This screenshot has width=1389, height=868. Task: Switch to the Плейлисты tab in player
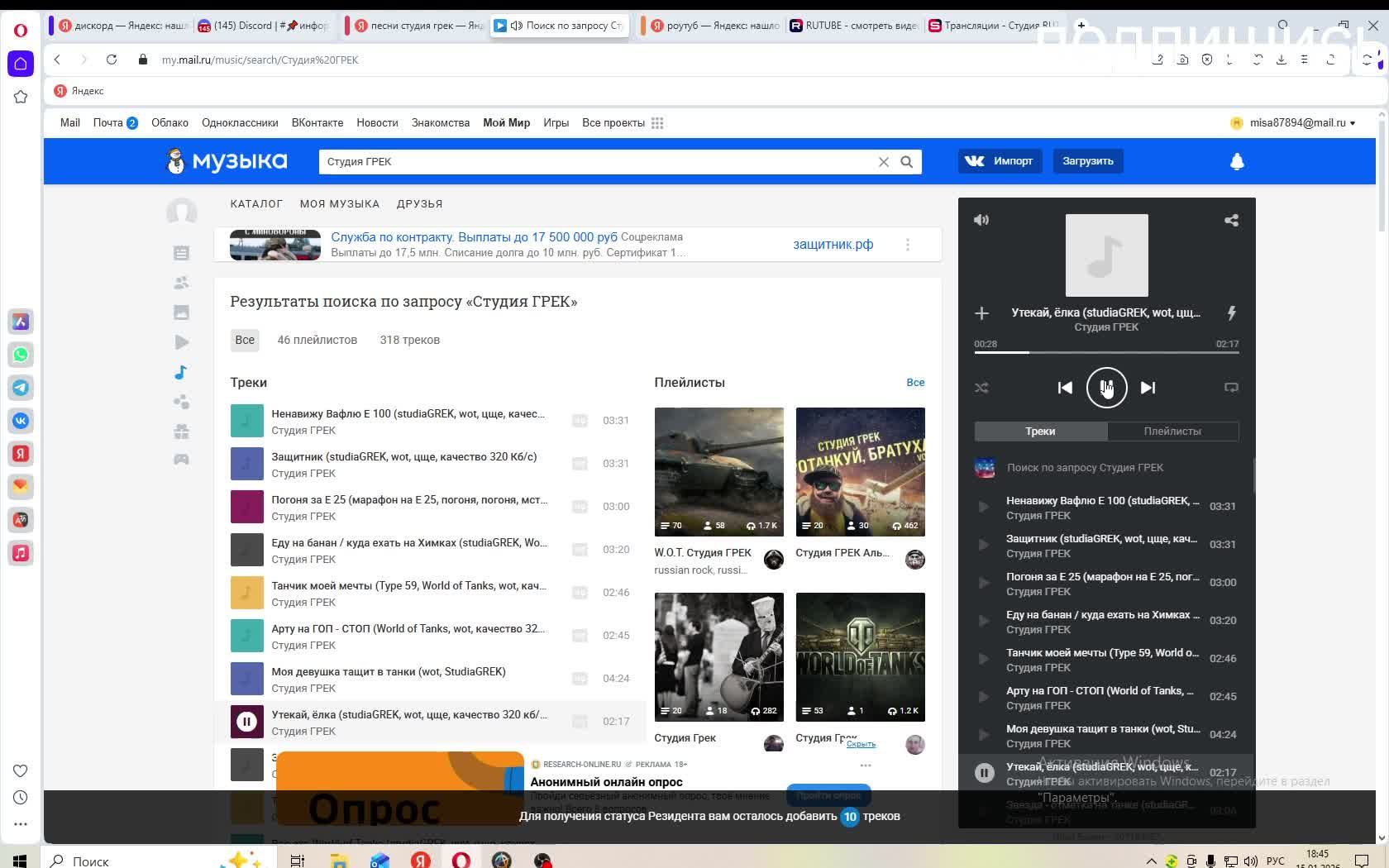(x=1172, y=432)
